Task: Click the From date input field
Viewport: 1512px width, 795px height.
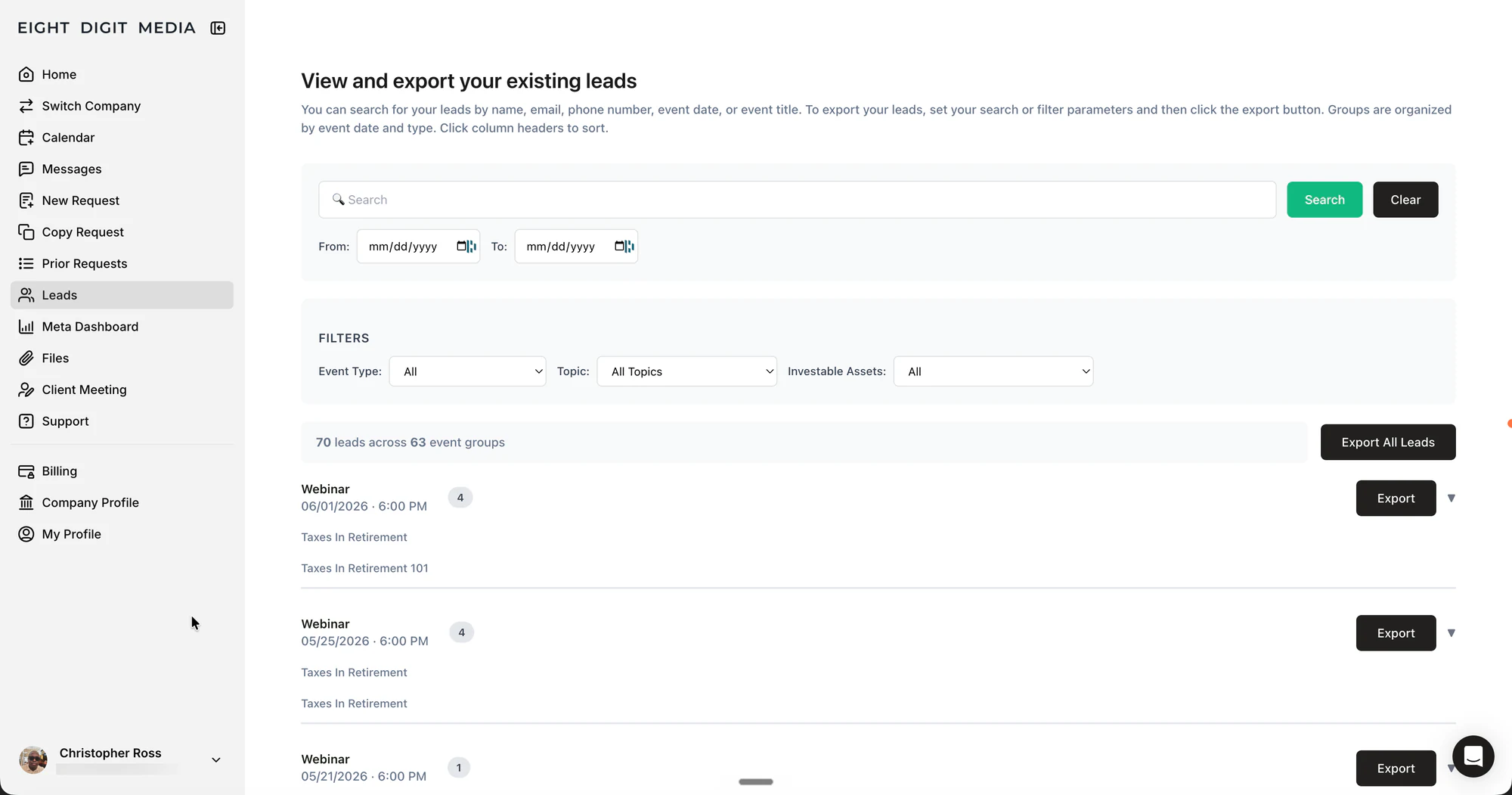Action: (418, 247)
